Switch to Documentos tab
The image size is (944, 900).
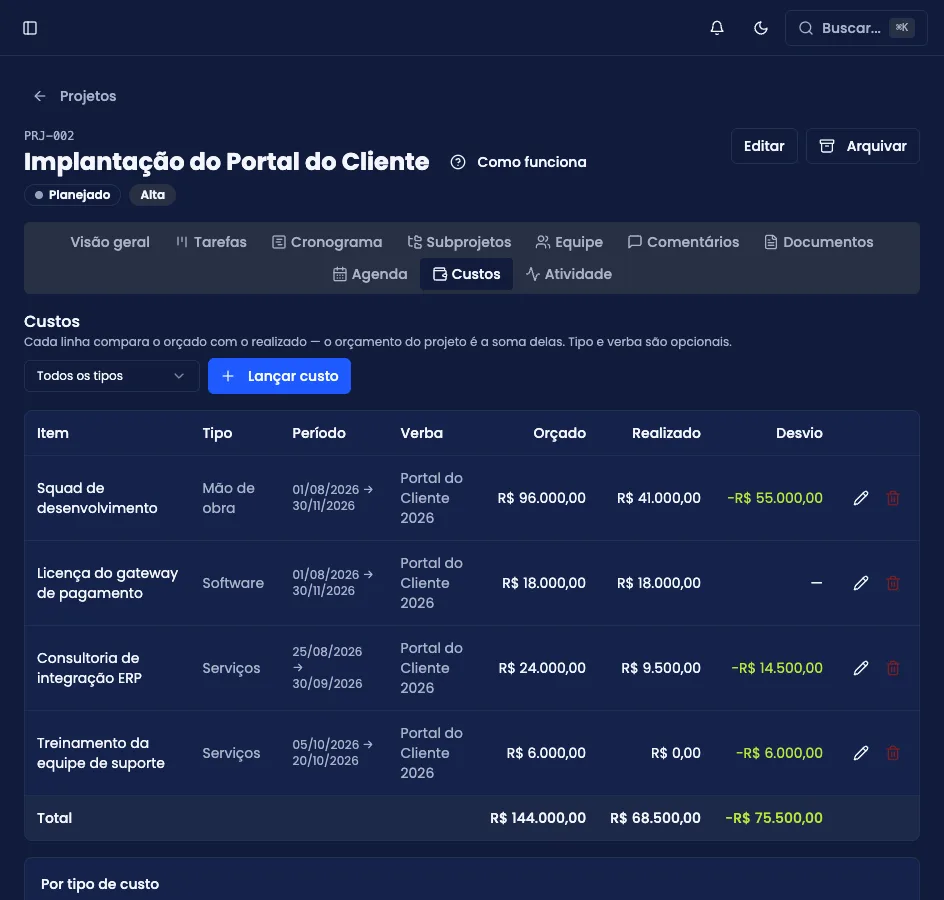coord(819,242)
